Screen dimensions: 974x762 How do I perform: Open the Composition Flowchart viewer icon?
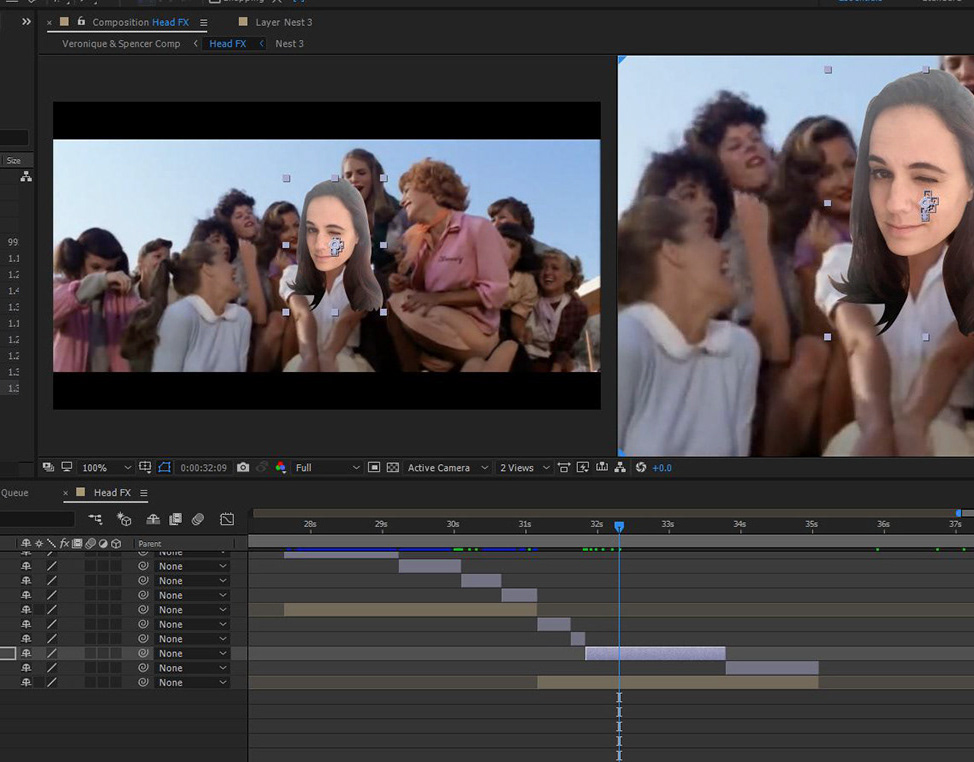pos(620,467)
